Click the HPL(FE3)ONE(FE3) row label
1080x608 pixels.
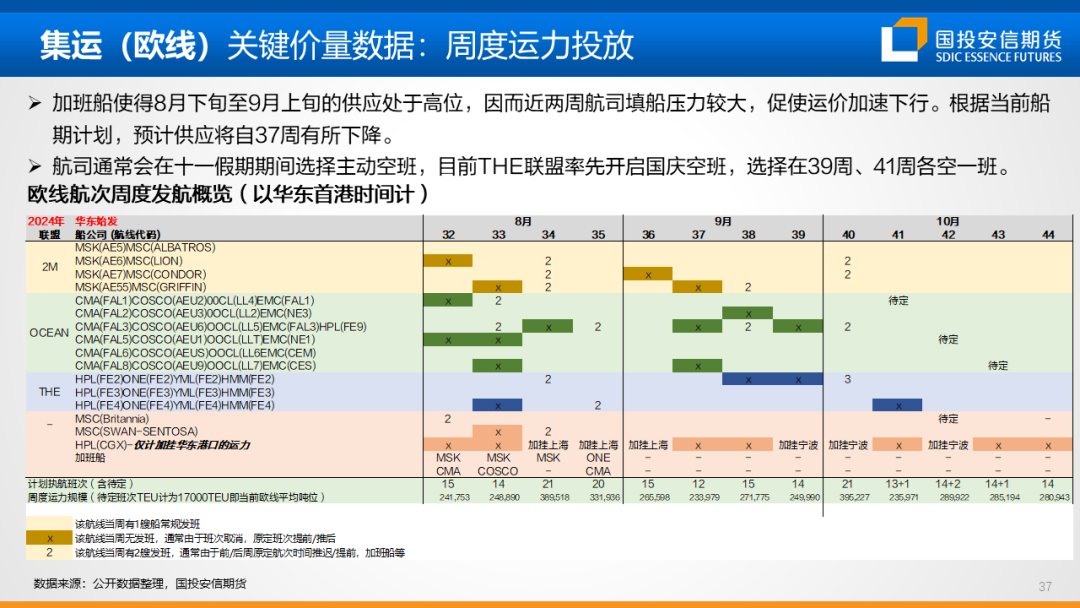coord(175,392)
